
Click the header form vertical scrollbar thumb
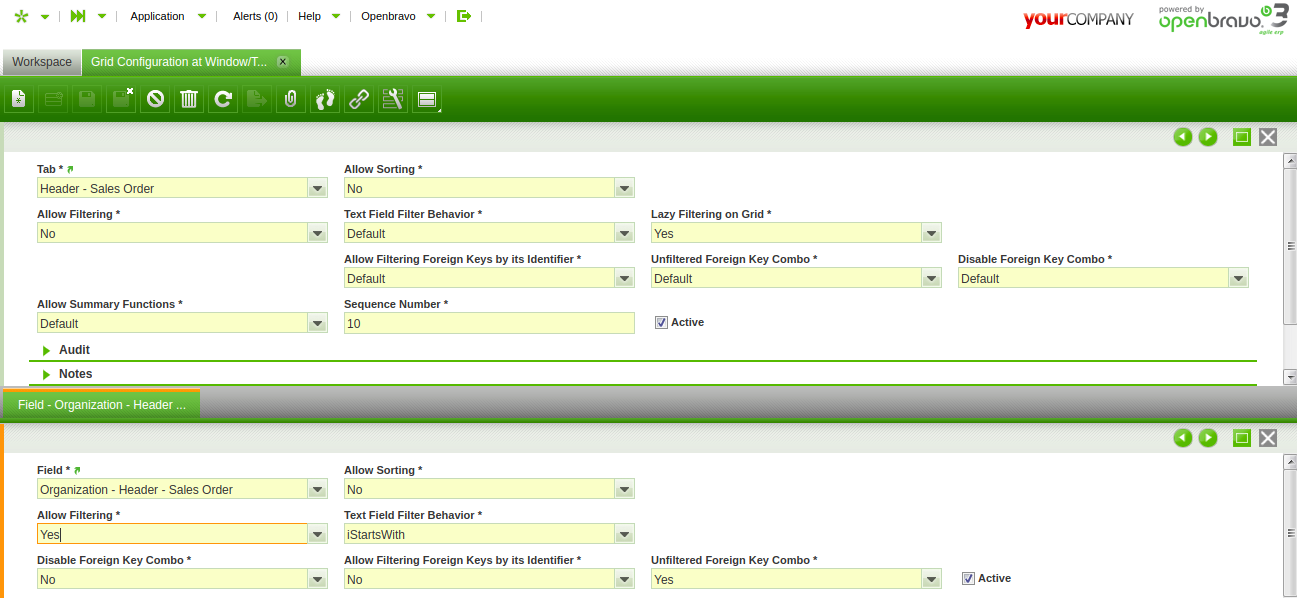[1290, 247]
